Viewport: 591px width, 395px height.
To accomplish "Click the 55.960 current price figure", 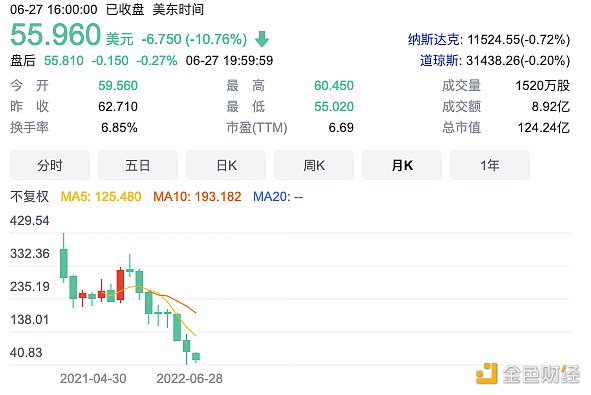I will point(56,34).
